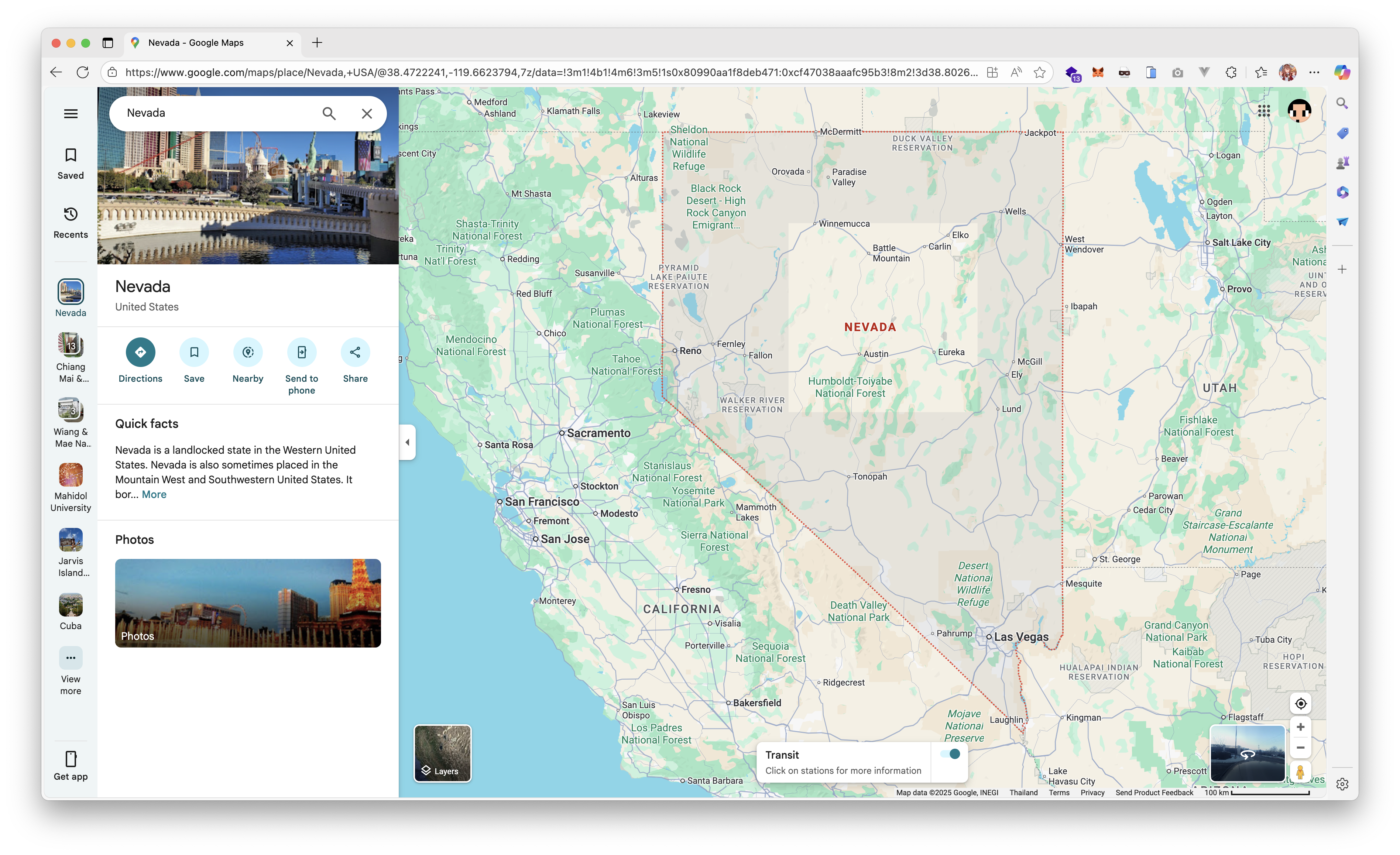Toggle the Transit layer switch
The image size is (1400, 855).
click(x=950, y=754)
